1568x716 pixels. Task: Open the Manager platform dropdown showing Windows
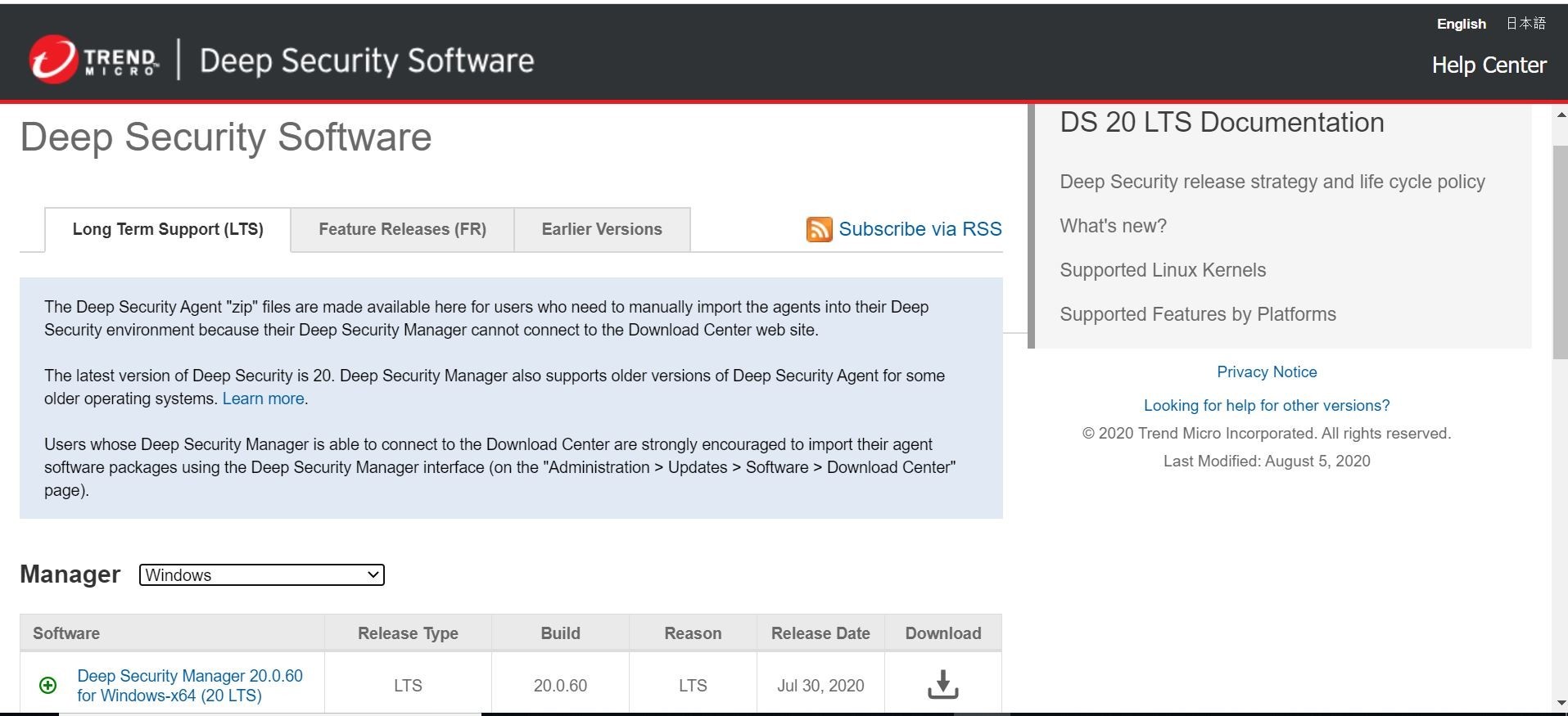pyautogui.click(x=262, y=574)
